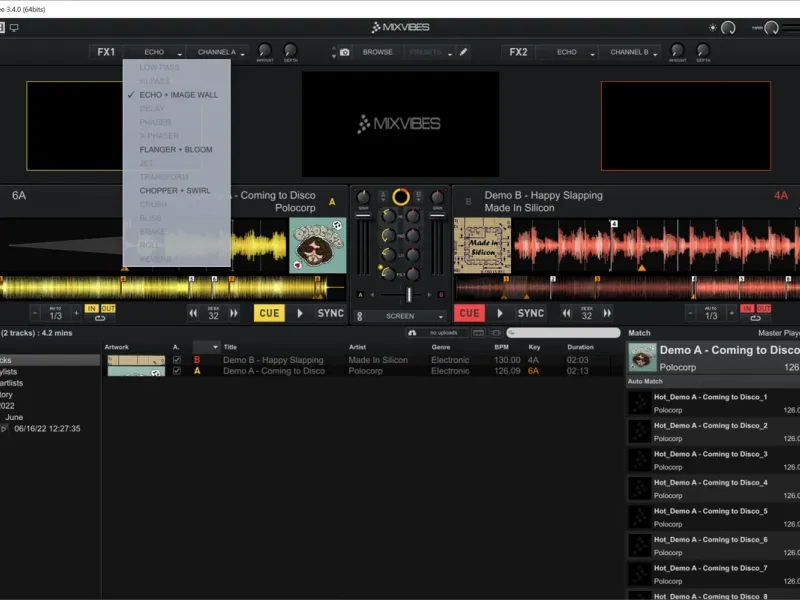Toggle mixer channel A button above EQ
Viewport: 800px width, 600px height.
pyautogui.click(x=383, y=195)
